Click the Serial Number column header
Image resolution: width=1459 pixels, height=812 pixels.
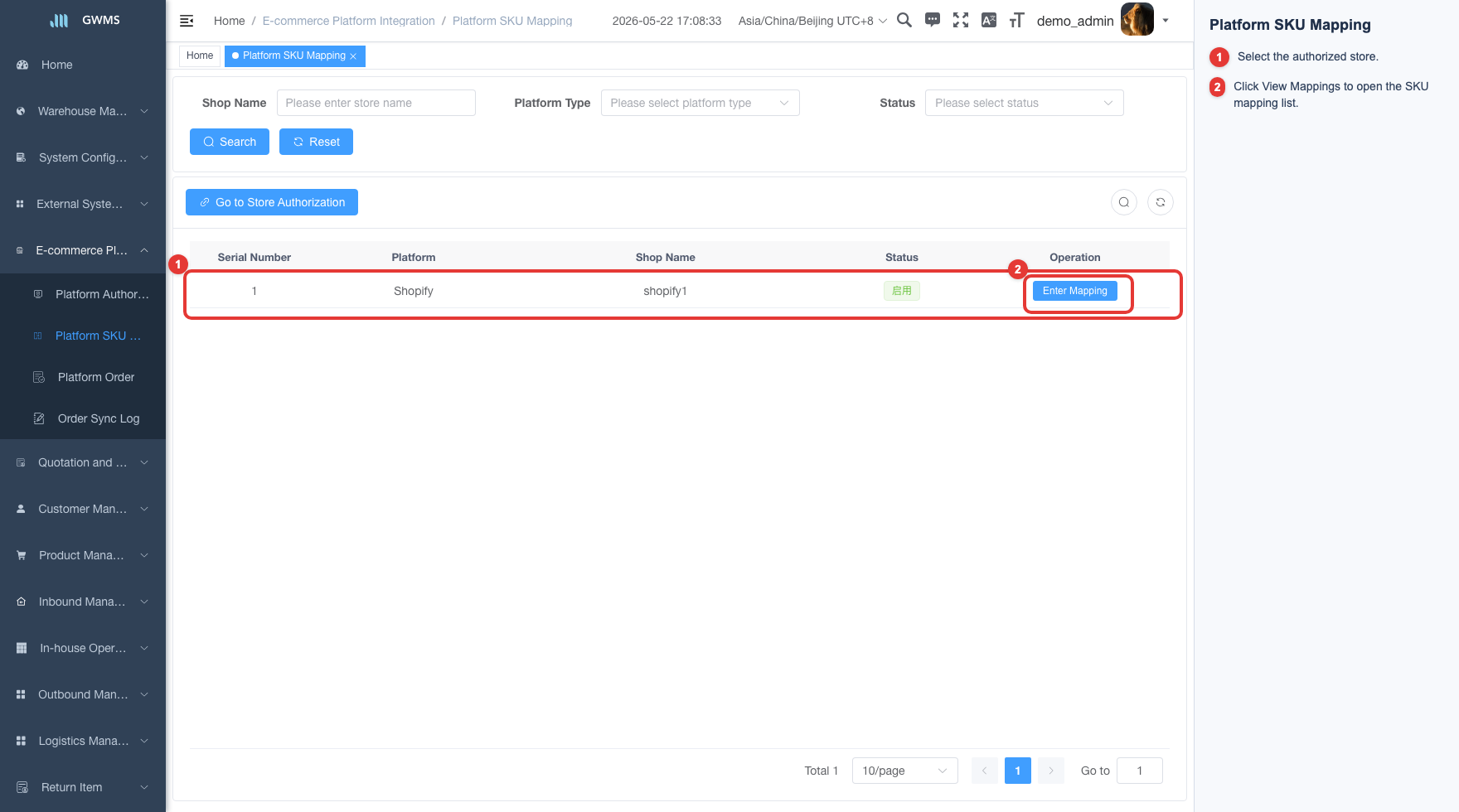coord(254,258)
